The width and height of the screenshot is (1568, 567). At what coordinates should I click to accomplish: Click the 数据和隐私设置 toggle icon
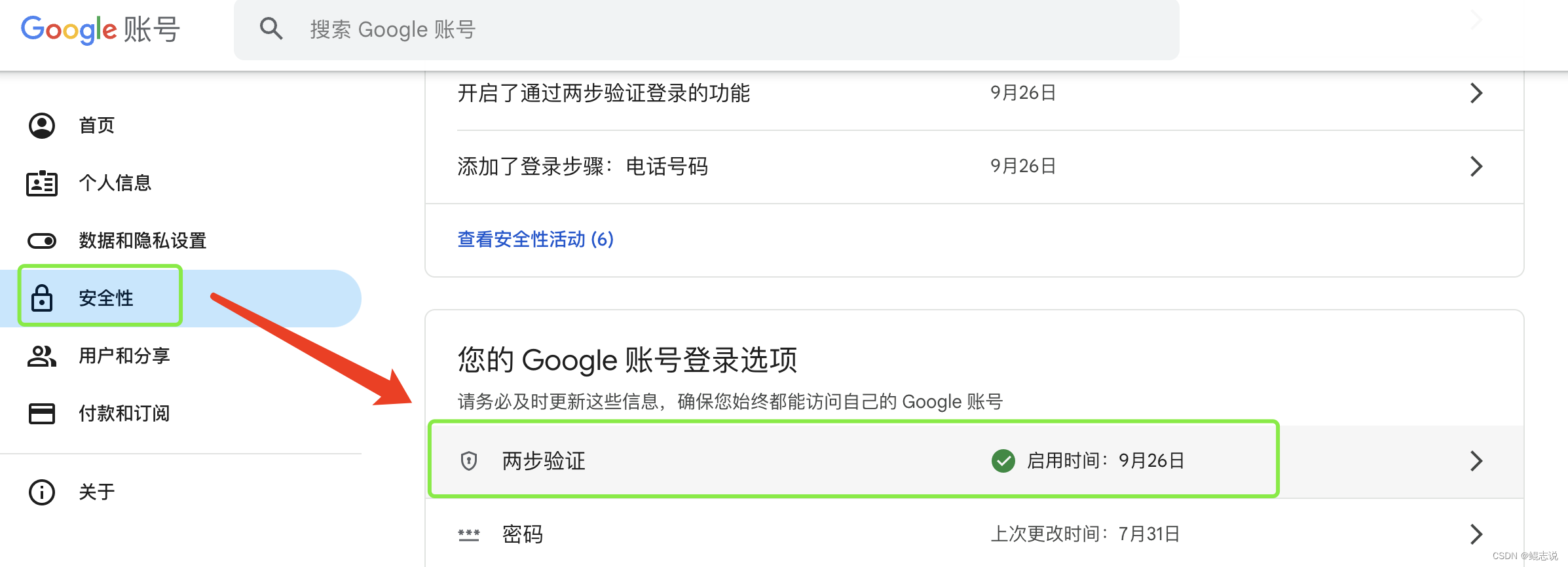pyautogui.click(x=42, y=241)
